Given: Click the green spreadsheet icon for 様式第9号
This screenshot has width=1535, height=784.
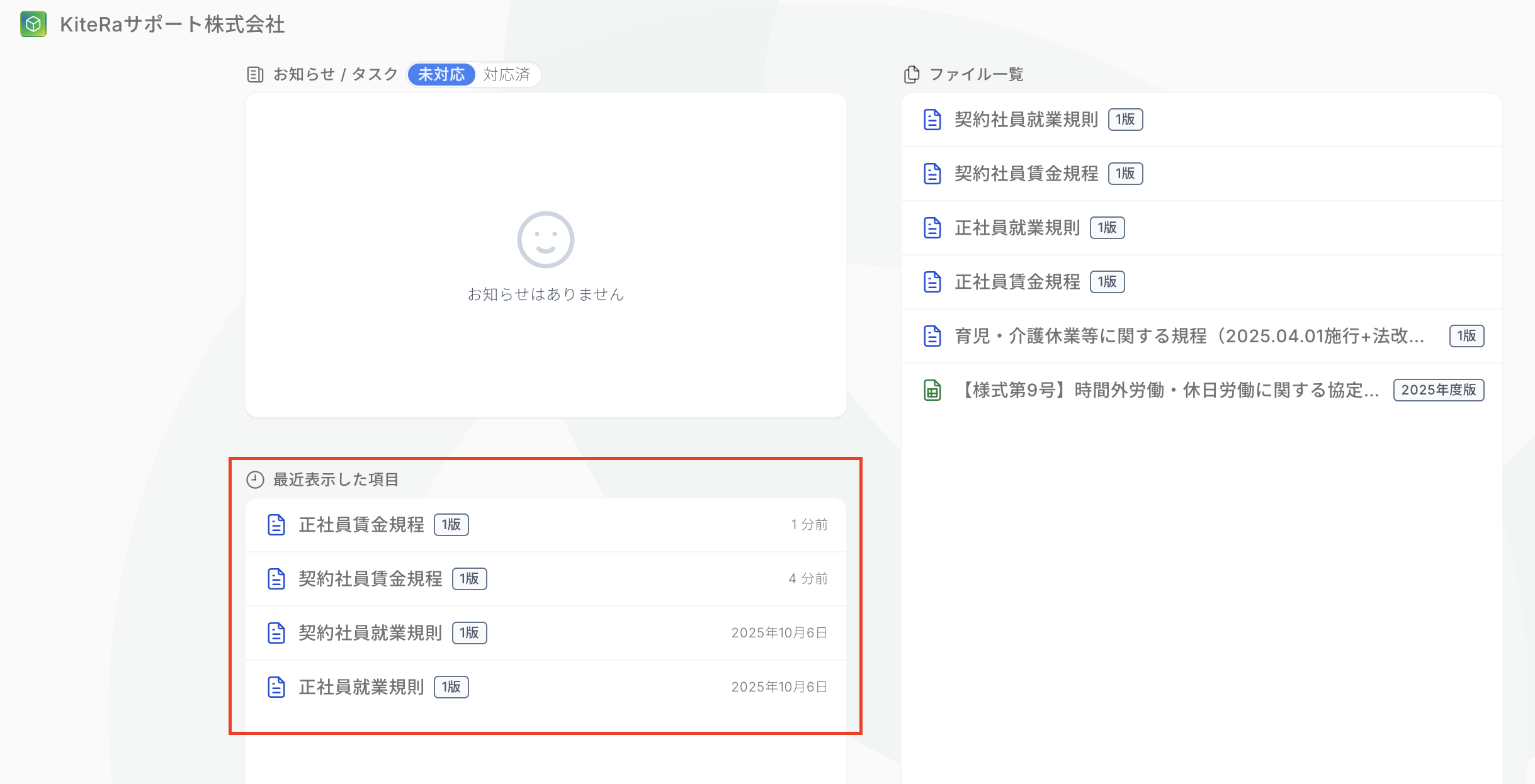Looking at the screenshot, I should tap(932, 390).
